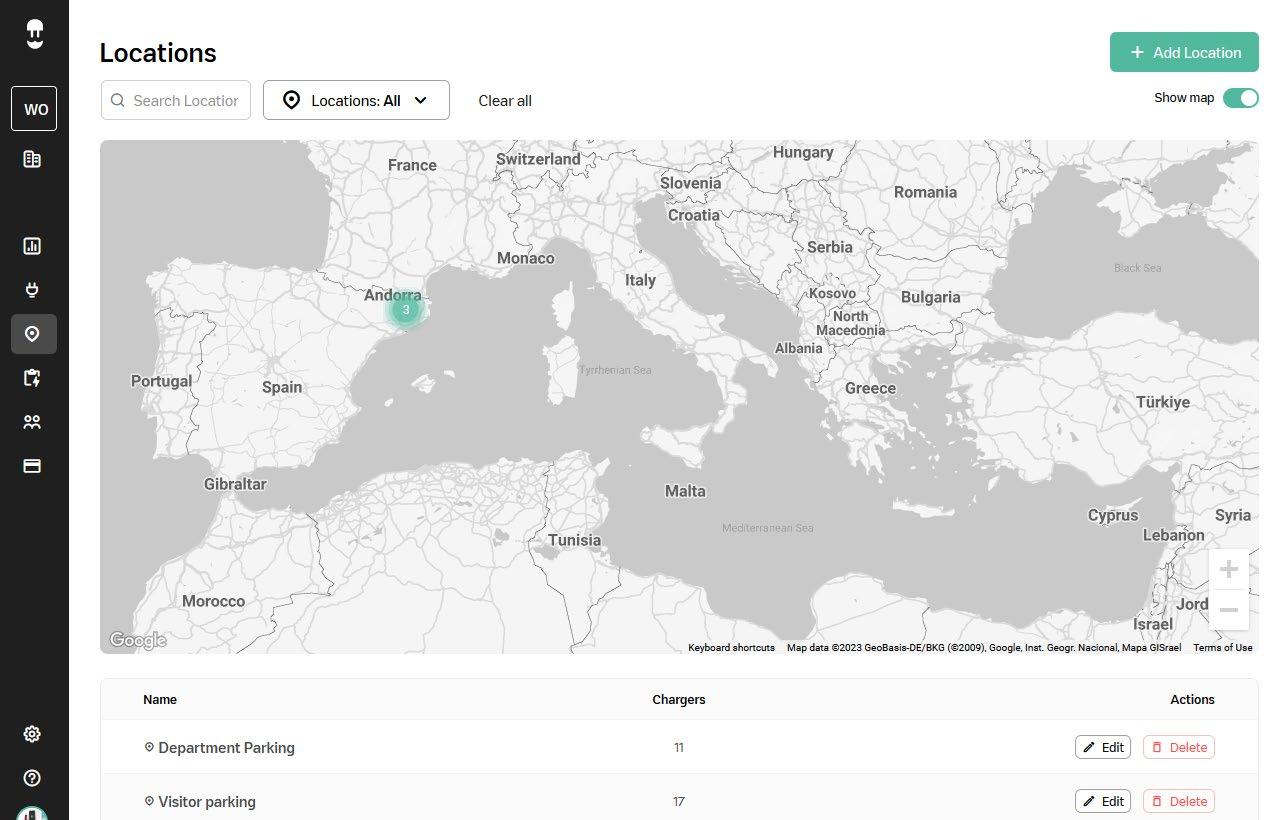Edit the Department Parking location
Viewport: 1267px width, 820px height.
click(1103, 747)
